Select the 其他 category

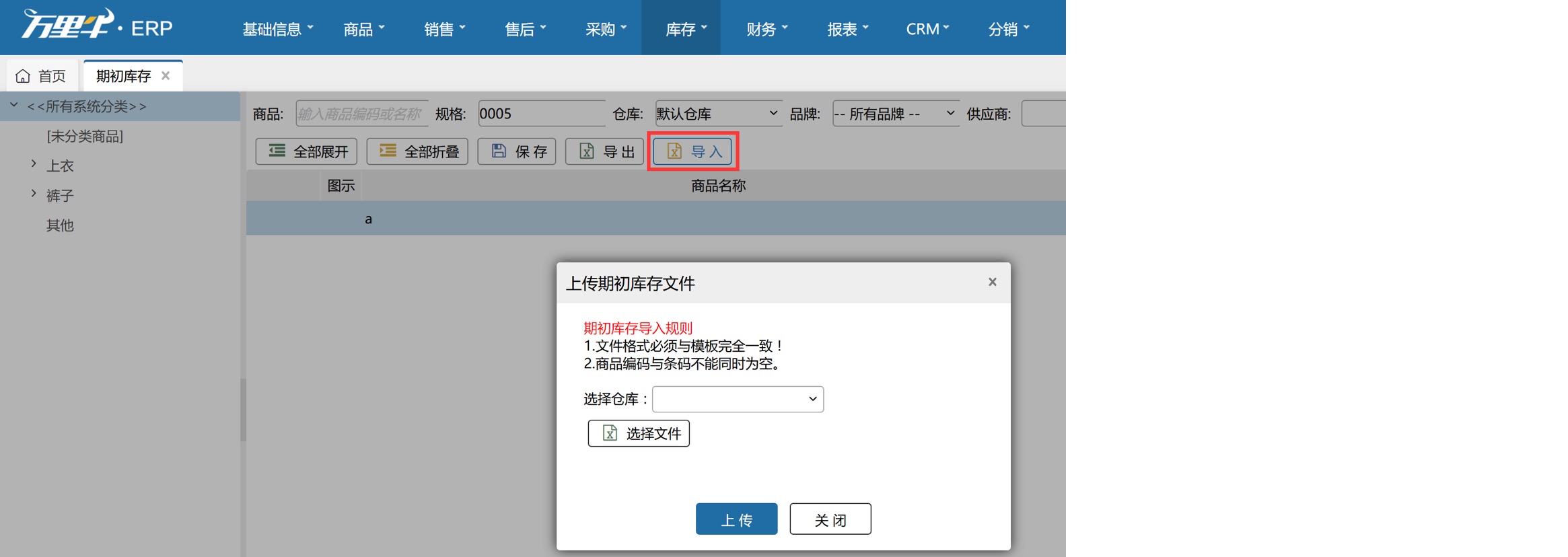(x=60, y=225)
